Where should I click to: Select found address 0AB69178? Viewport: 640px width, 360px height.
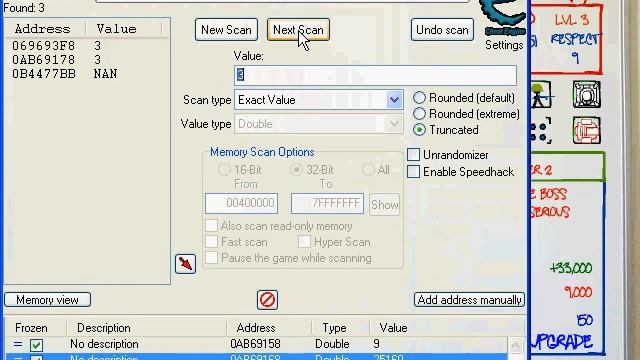point(44,60)
